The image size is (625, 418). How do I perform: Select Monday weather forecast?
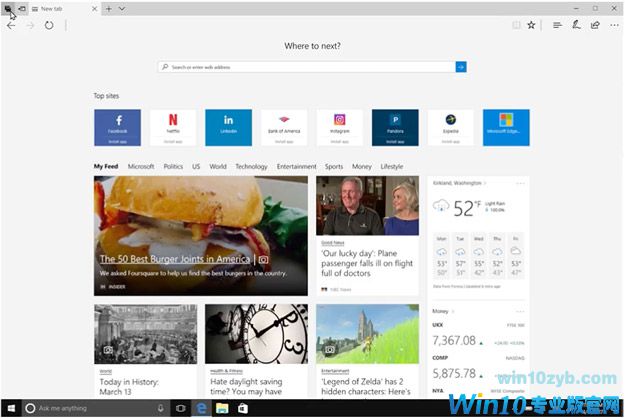[441, 255]
